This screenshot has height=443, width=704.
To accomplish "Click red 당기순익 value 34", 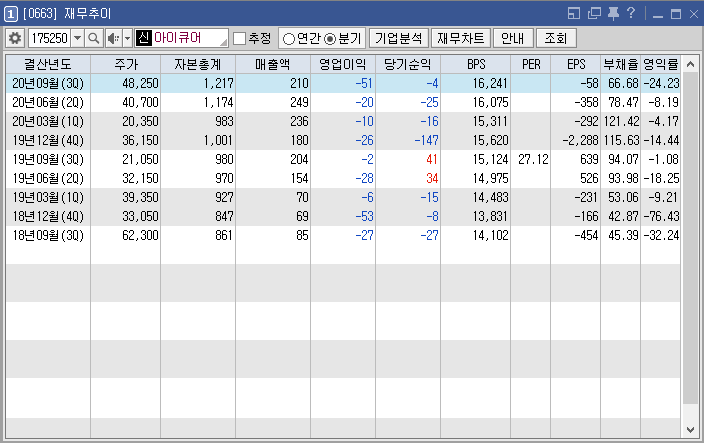I will (x=432, y=179).
